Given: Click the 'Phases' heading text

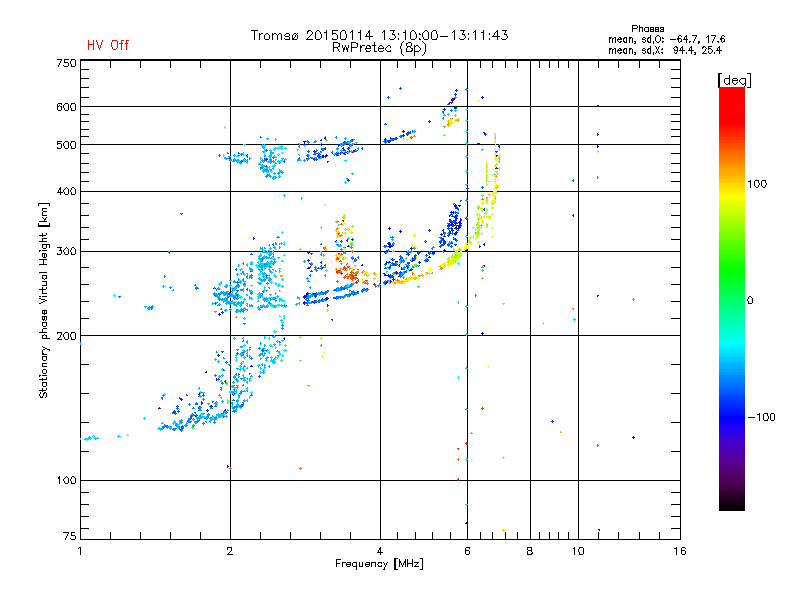Looking at the screenshot, I should (647, 29).
